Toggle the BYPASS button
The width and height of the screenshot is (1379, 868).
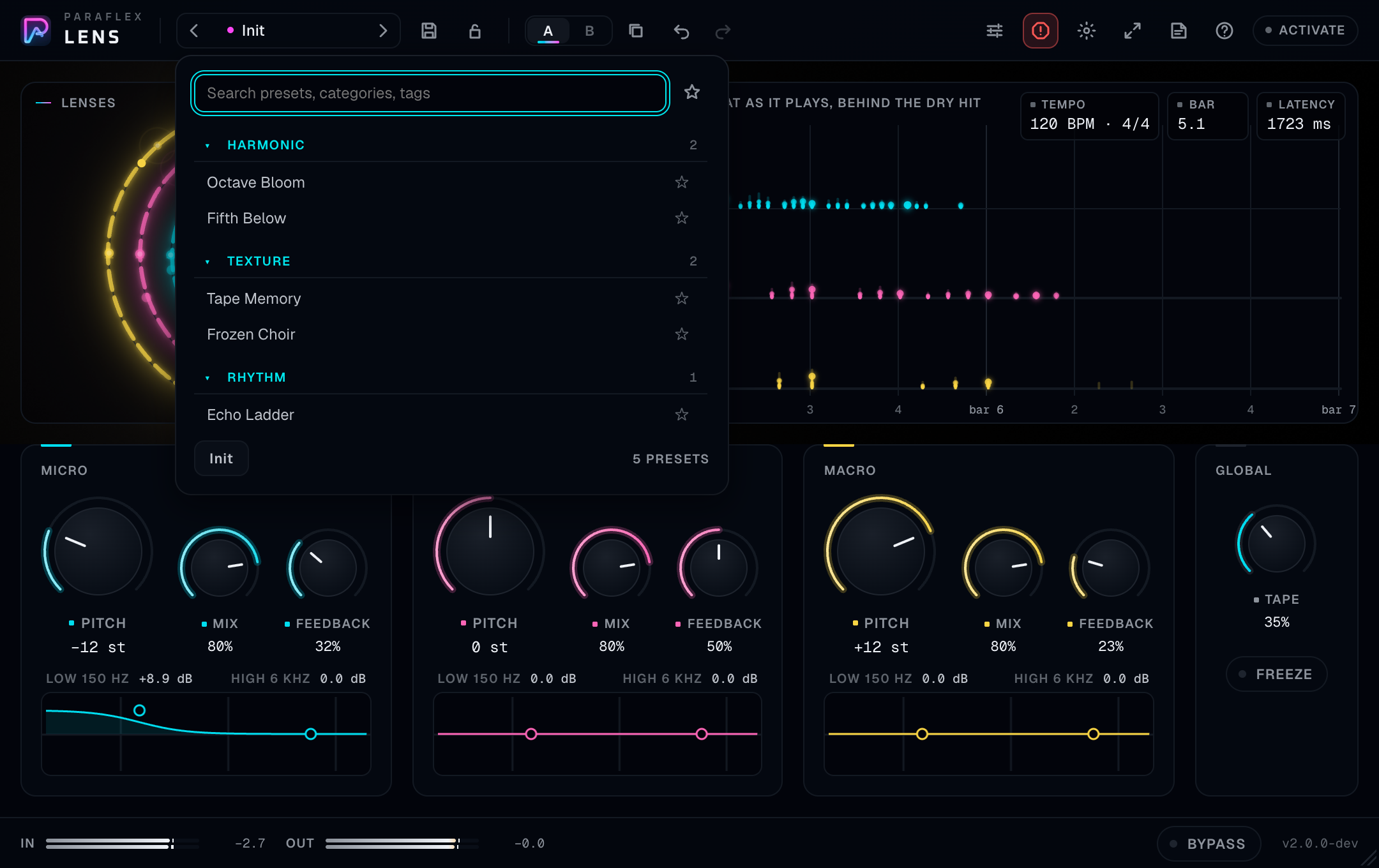point(1209,844)
